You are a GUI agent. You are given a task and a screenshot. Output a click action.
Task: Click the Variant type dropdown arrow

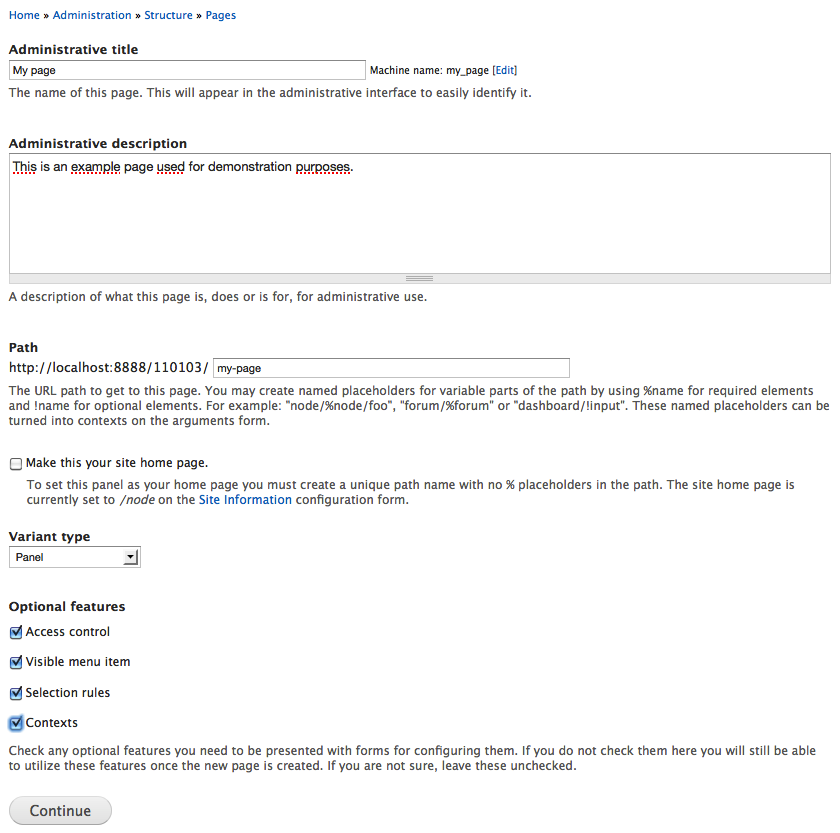point(130,557)
